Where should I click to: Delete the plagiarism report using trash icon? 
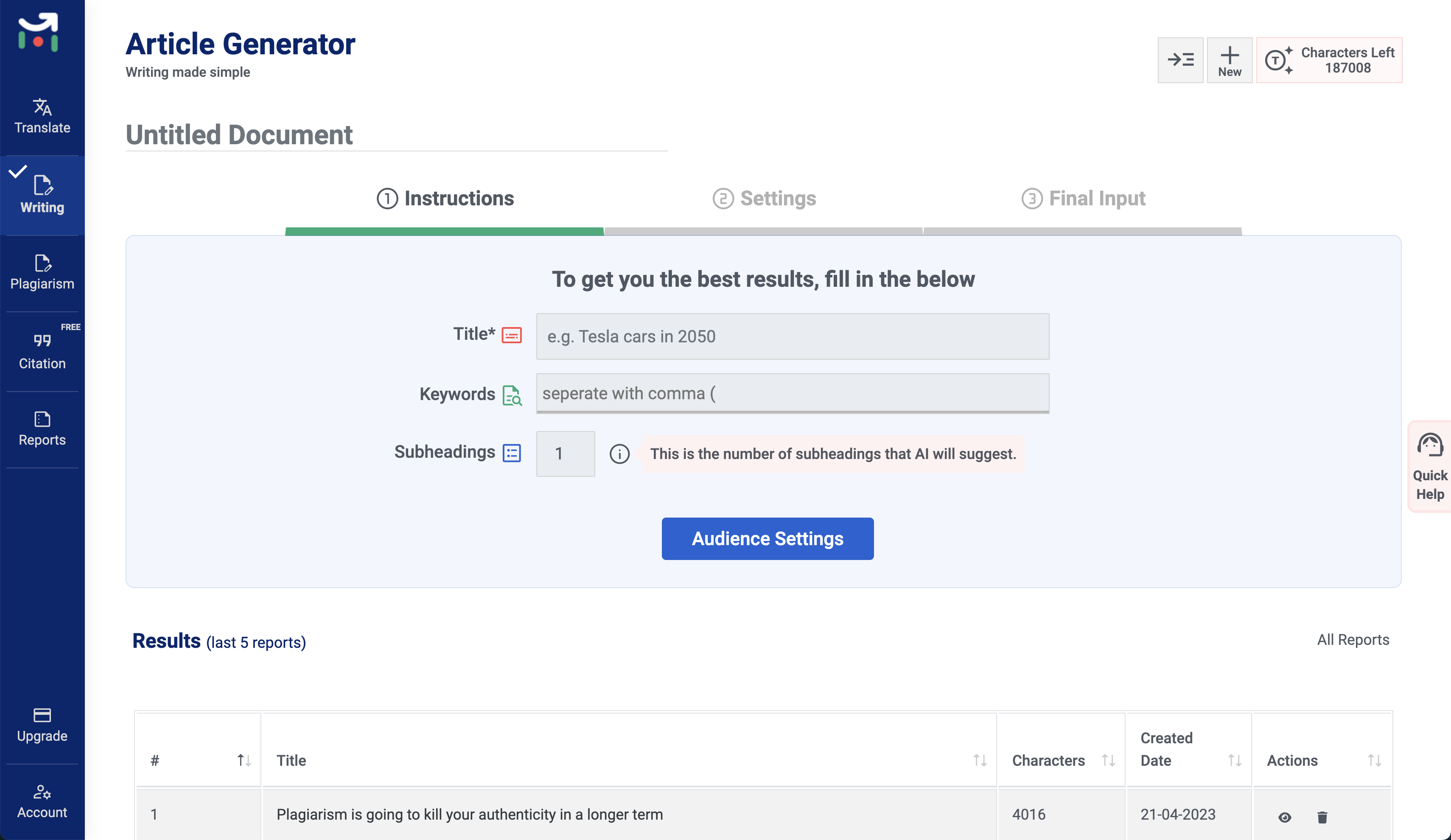pyautogui.click(x=1322, y=816)
